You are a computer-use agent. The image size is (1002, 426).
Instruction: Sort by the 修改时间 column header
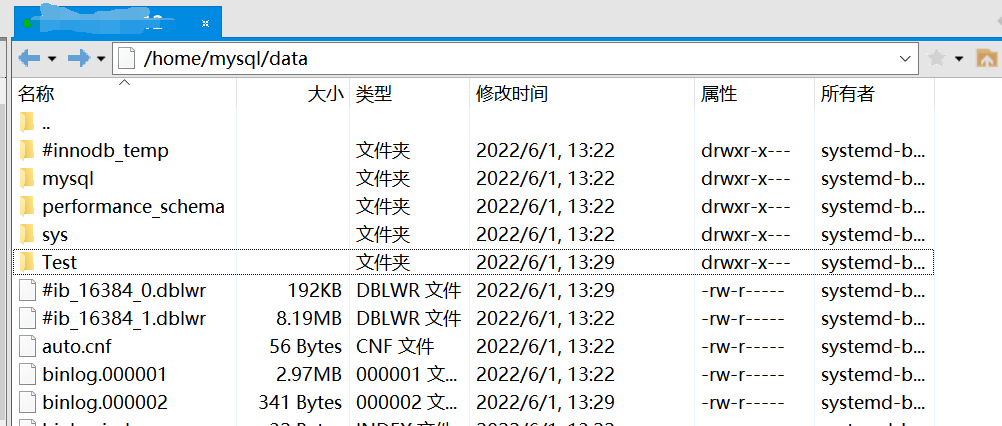pos(582,95)
